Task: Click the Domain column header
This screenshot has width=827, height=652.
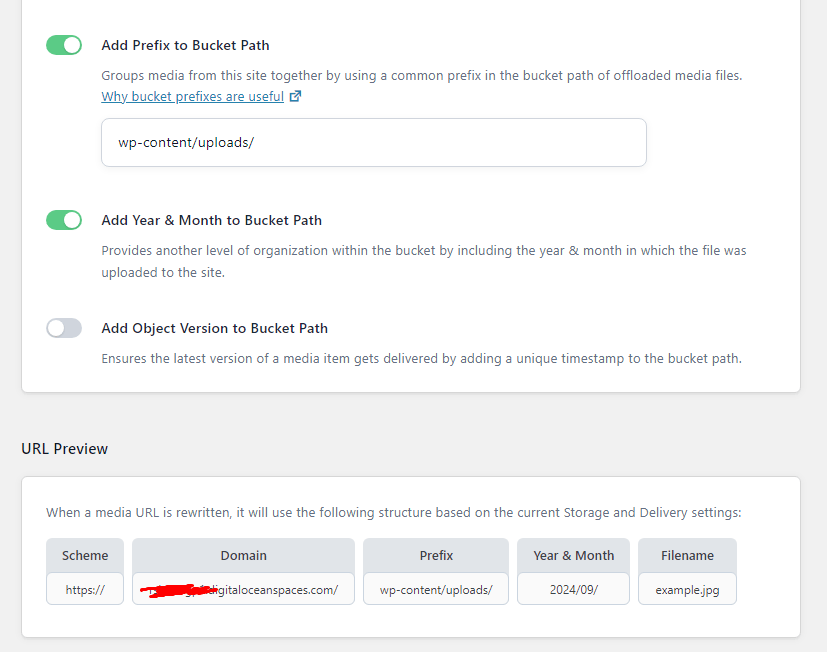Action: [244, 555]
